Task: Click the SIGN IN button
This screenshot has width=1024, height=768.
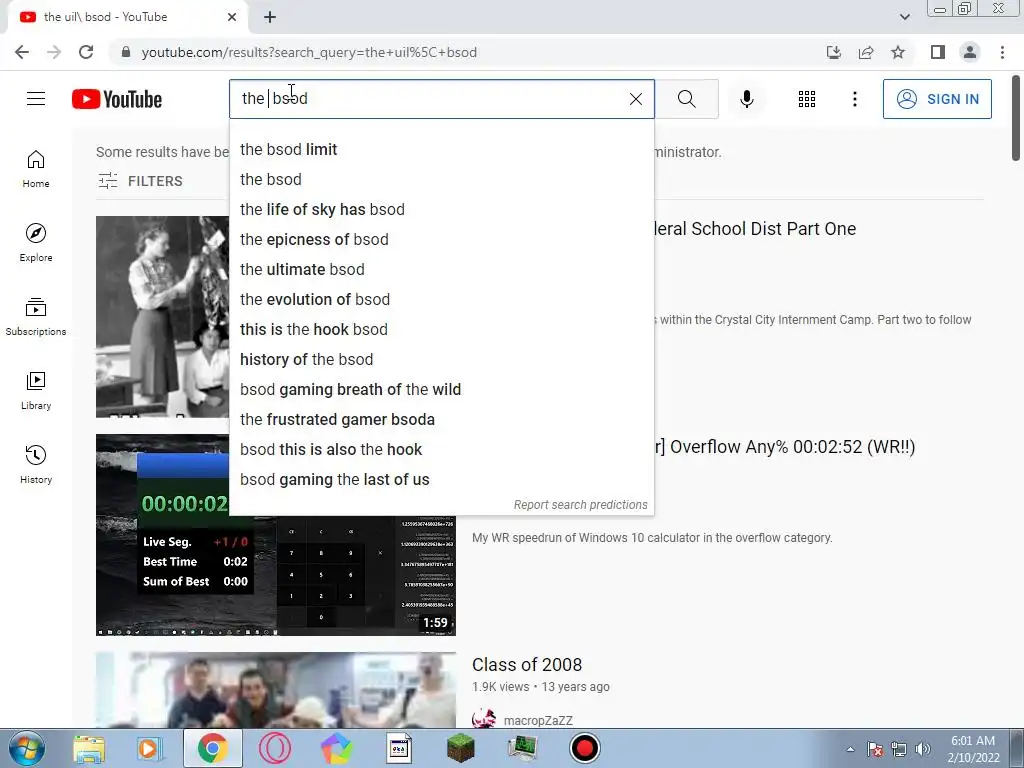Action: pyautogui.click(x=937, y=99)
